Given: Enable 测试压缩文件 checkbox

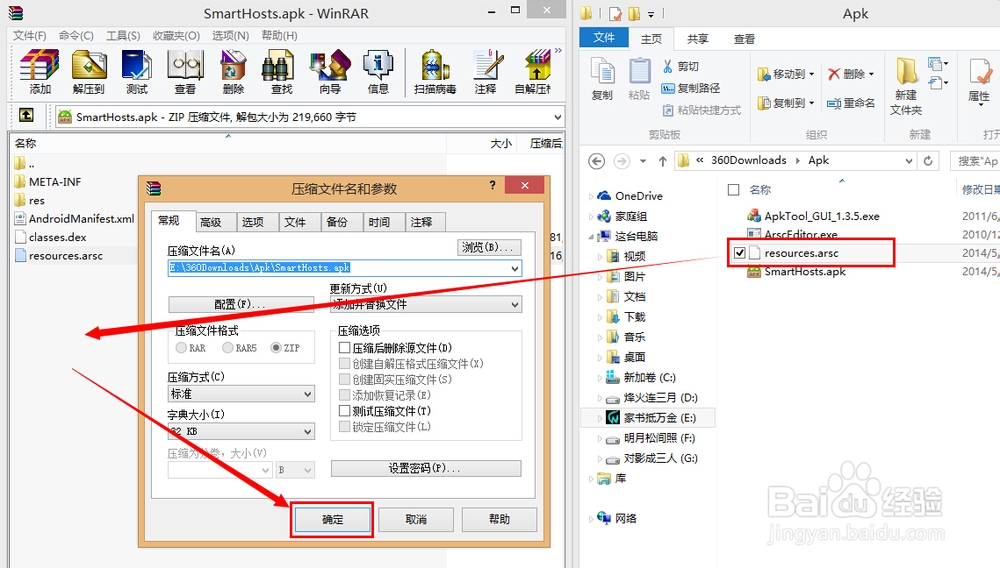Looking at the screenshot, I should click(344, 411).
